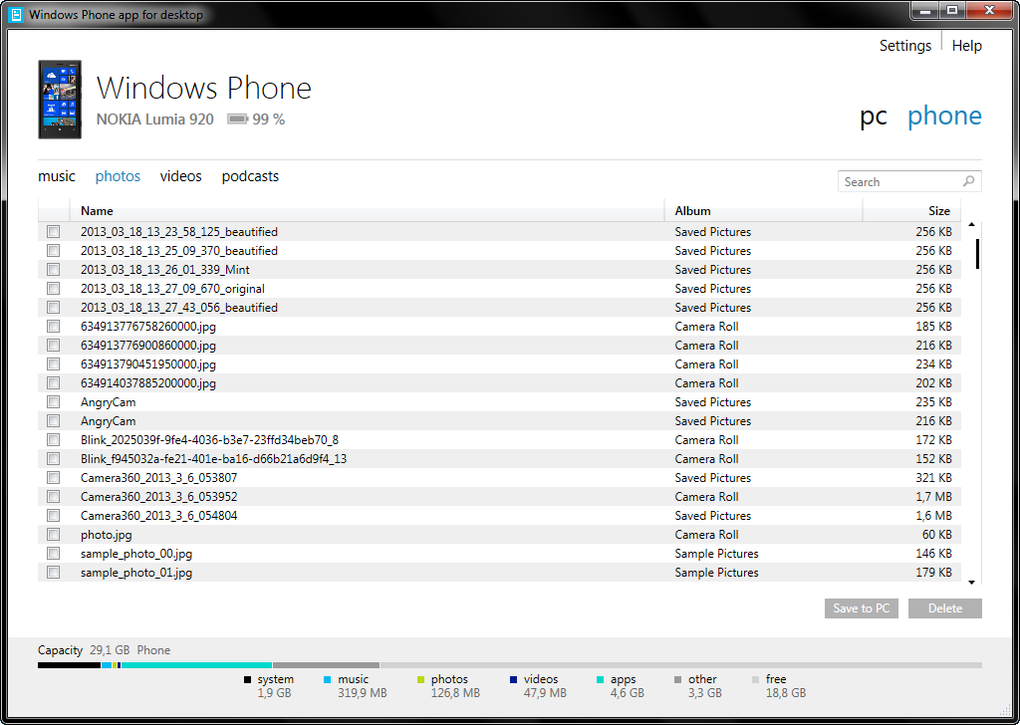Image resolution: width=1020 pixels, height=725 pixels.
Task: Click the apps 4,6 GB legend text
Action: click(x=627, y=686)
